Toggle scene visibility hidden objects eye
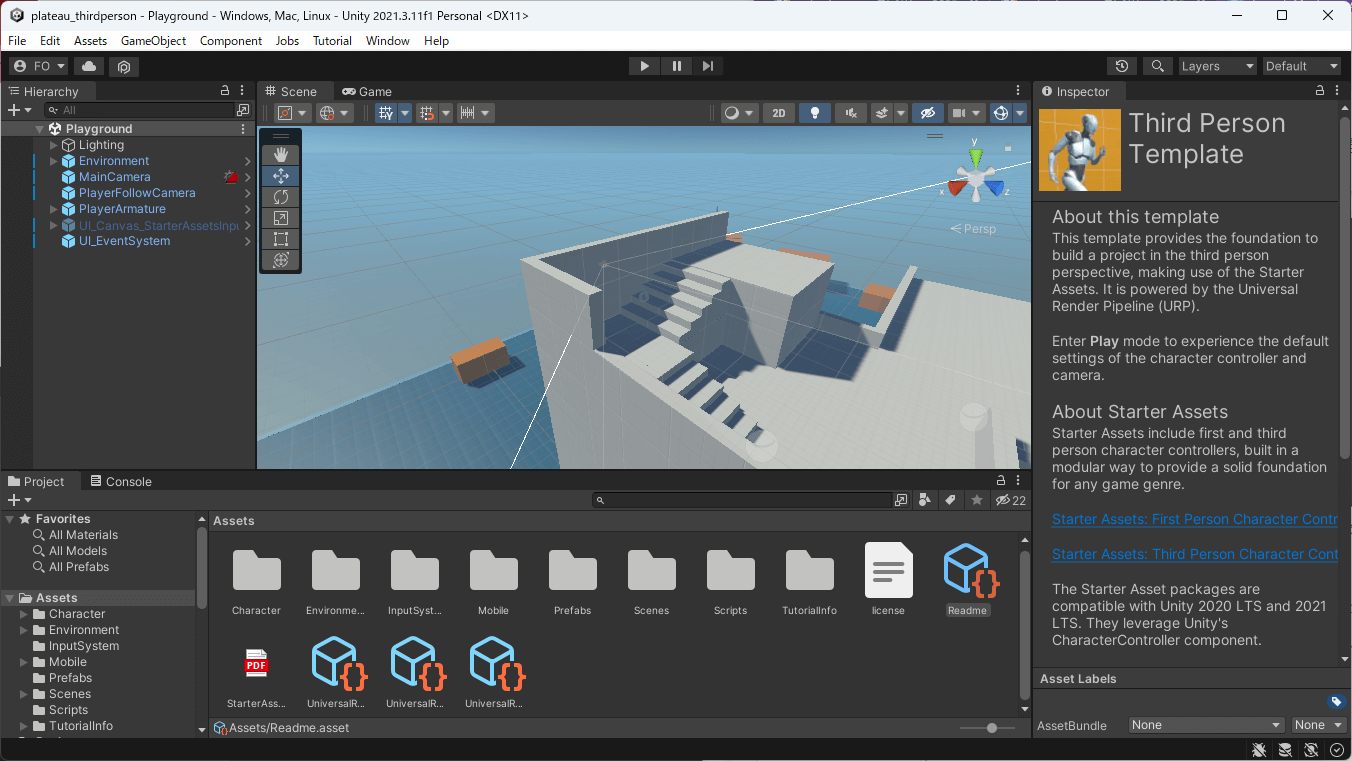Viewport: 1352px width, 761px height. (927, 113)
